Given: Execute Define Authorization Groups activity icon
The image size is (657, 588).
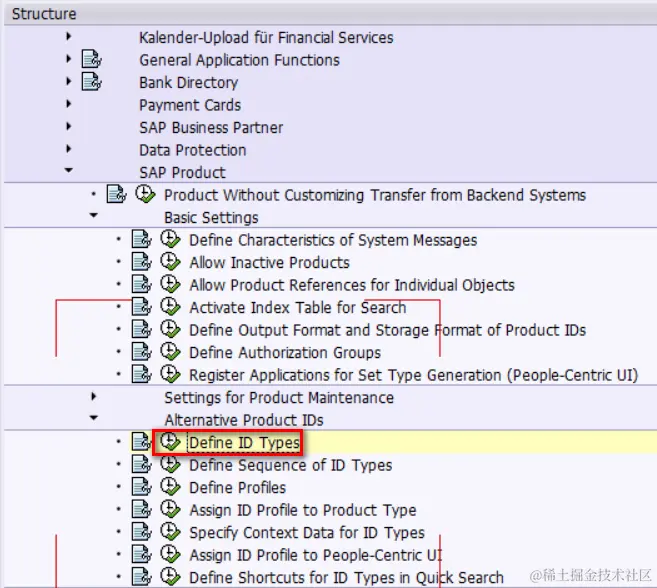Looking at the screenshot, I should point(170,352).
